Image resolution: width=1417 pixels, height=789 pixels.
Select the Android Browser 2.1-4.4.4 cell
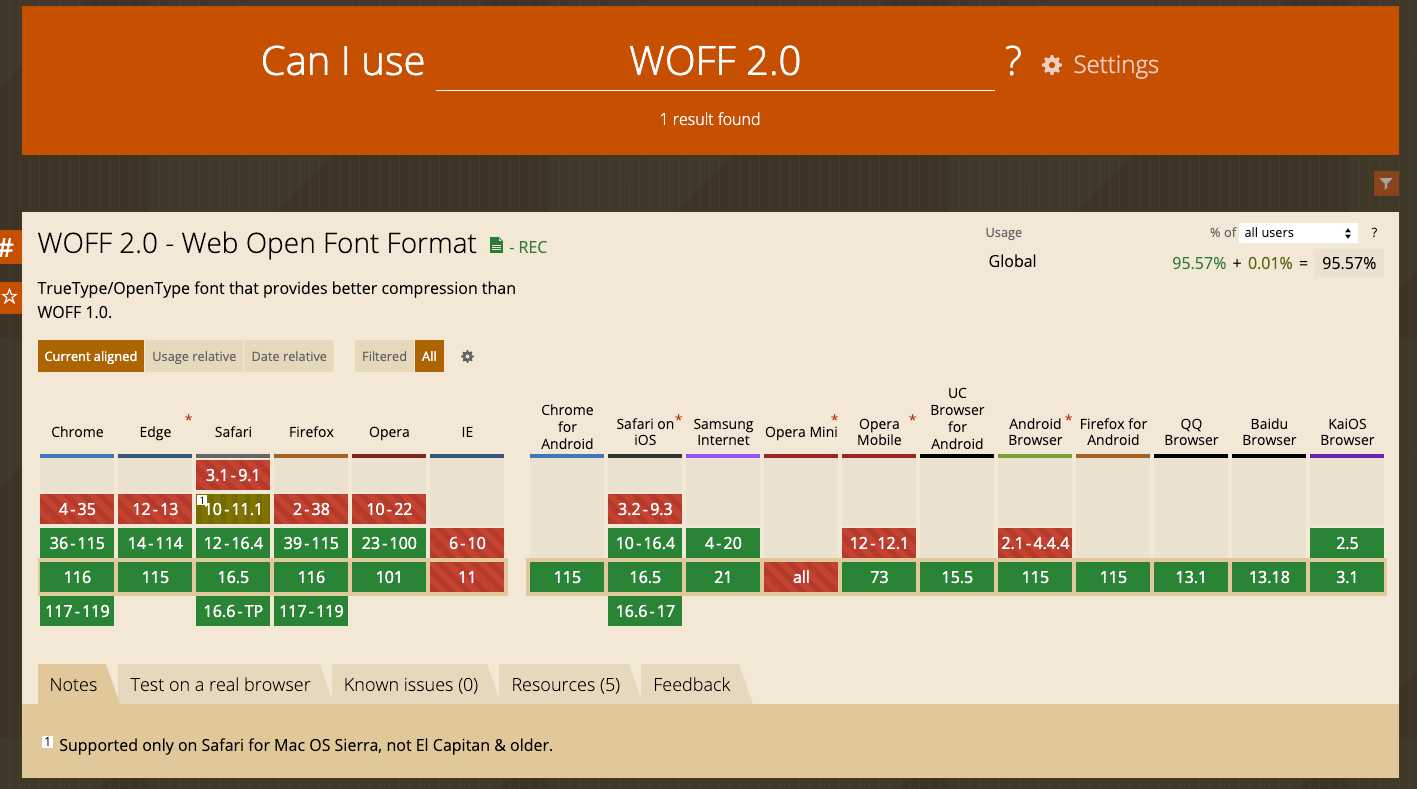click(x=1035, y=543)
